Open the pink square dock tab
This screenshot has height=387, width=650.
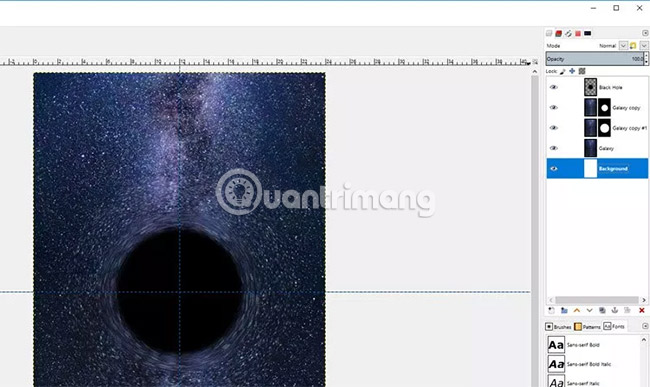point(578,33)
